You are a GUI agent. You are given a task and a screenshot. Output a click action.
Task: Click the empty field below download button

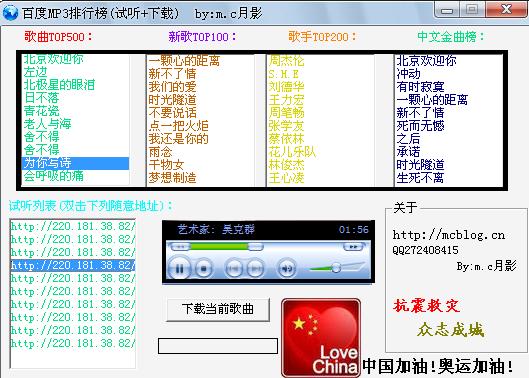click(218, 346)
